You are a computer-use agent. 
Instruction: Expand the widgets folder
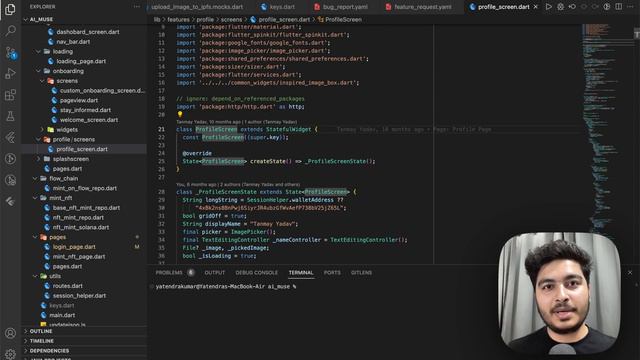[42, 129]
